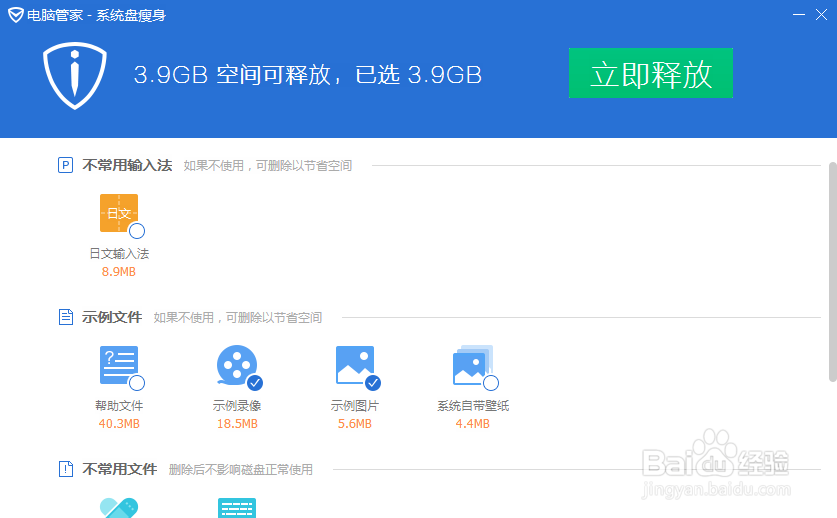The height and width of the screenshot is (518, 837).
Task: Click the 18.5MB size text
Action: 237,423
